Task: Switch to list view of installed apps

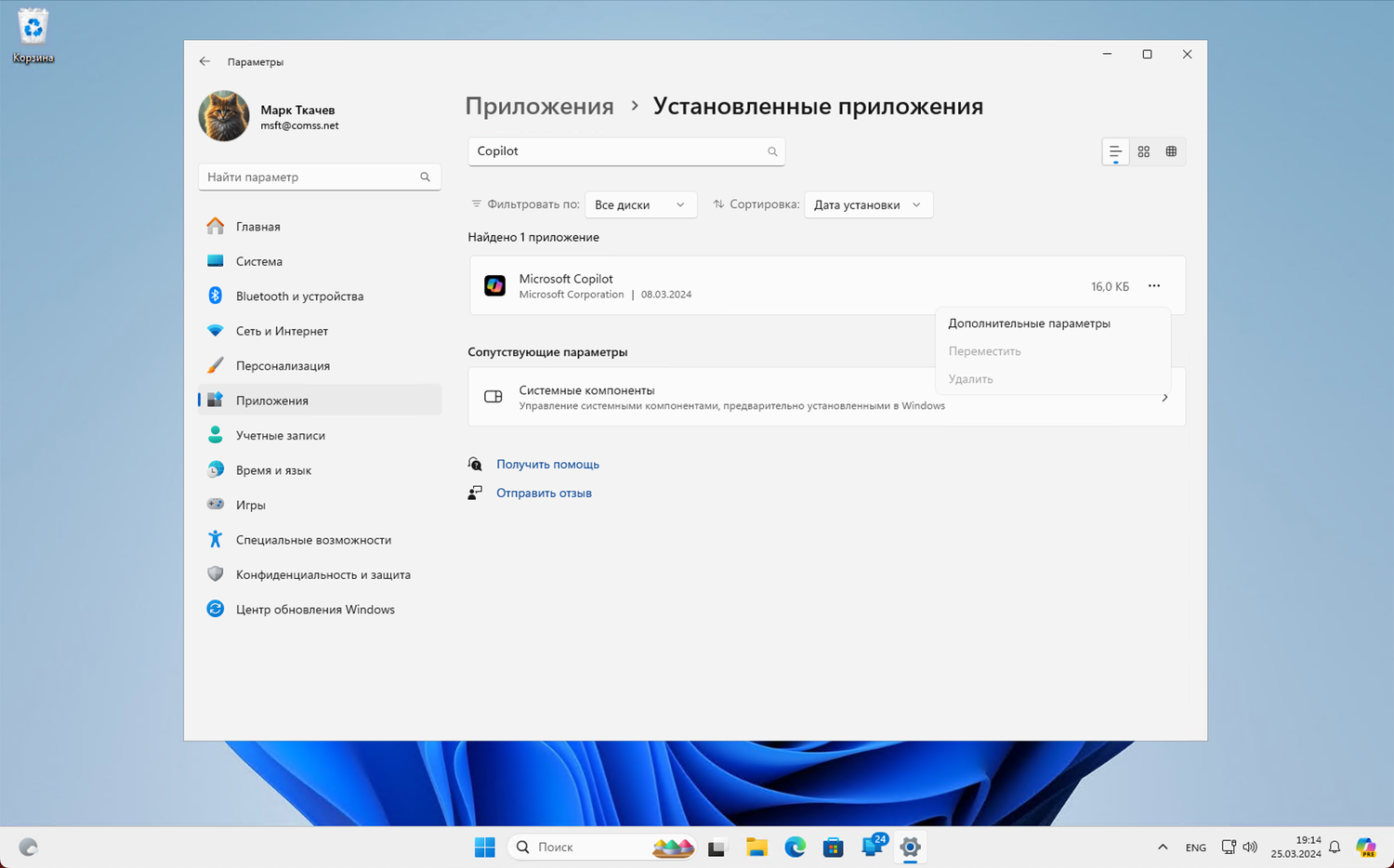Action: click(x=1115, y=151)
